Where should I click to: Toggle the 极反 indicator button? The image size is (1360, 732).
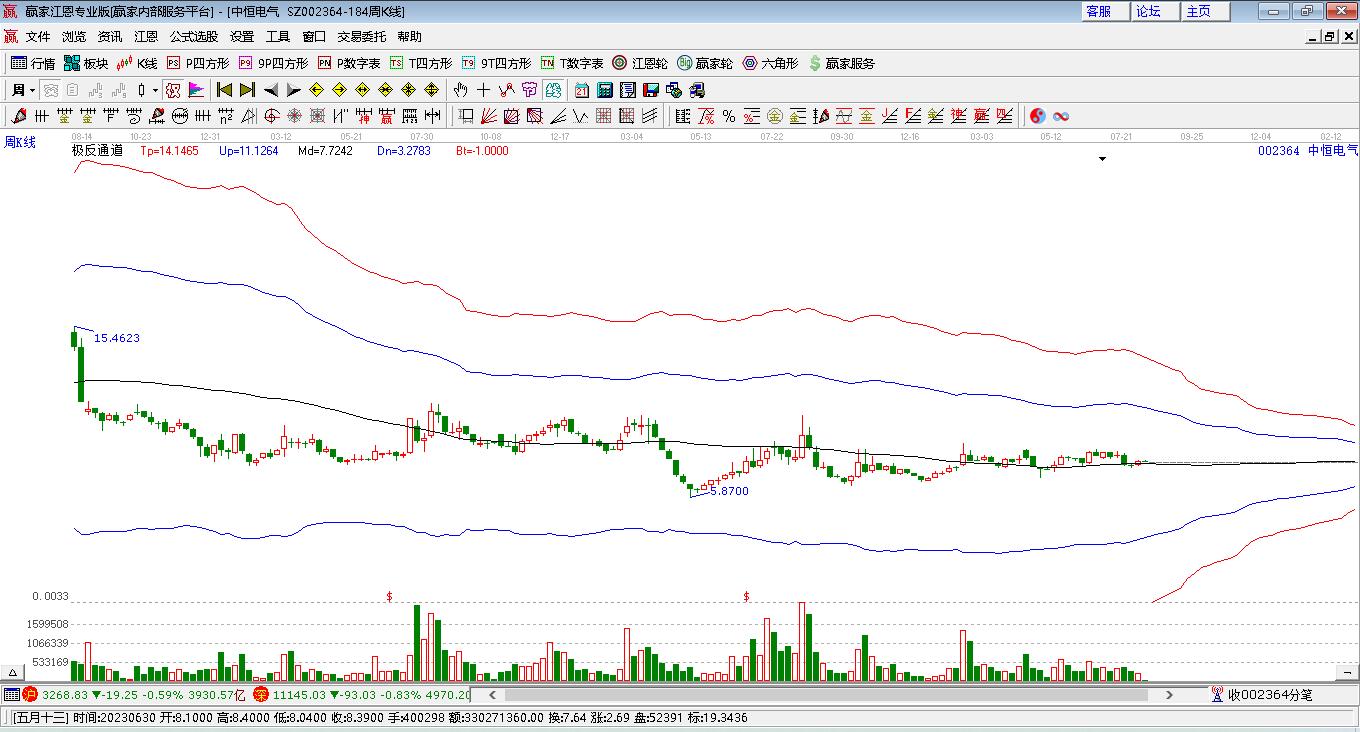click(174, 90)
